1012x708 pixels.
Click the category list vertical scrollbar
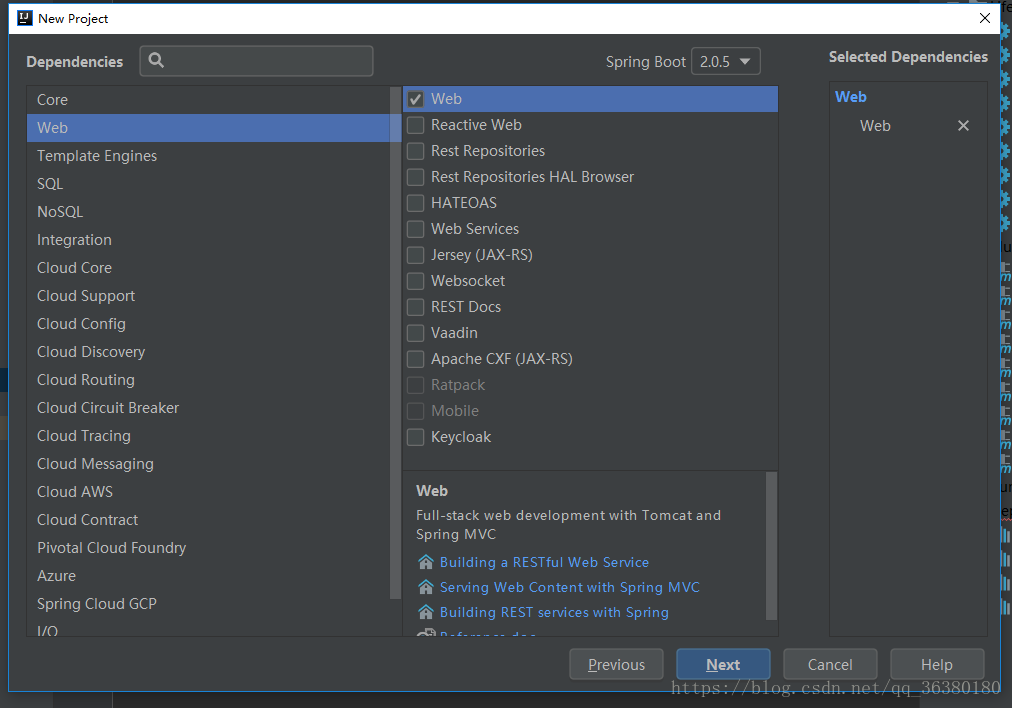click(x=396, y=342)
